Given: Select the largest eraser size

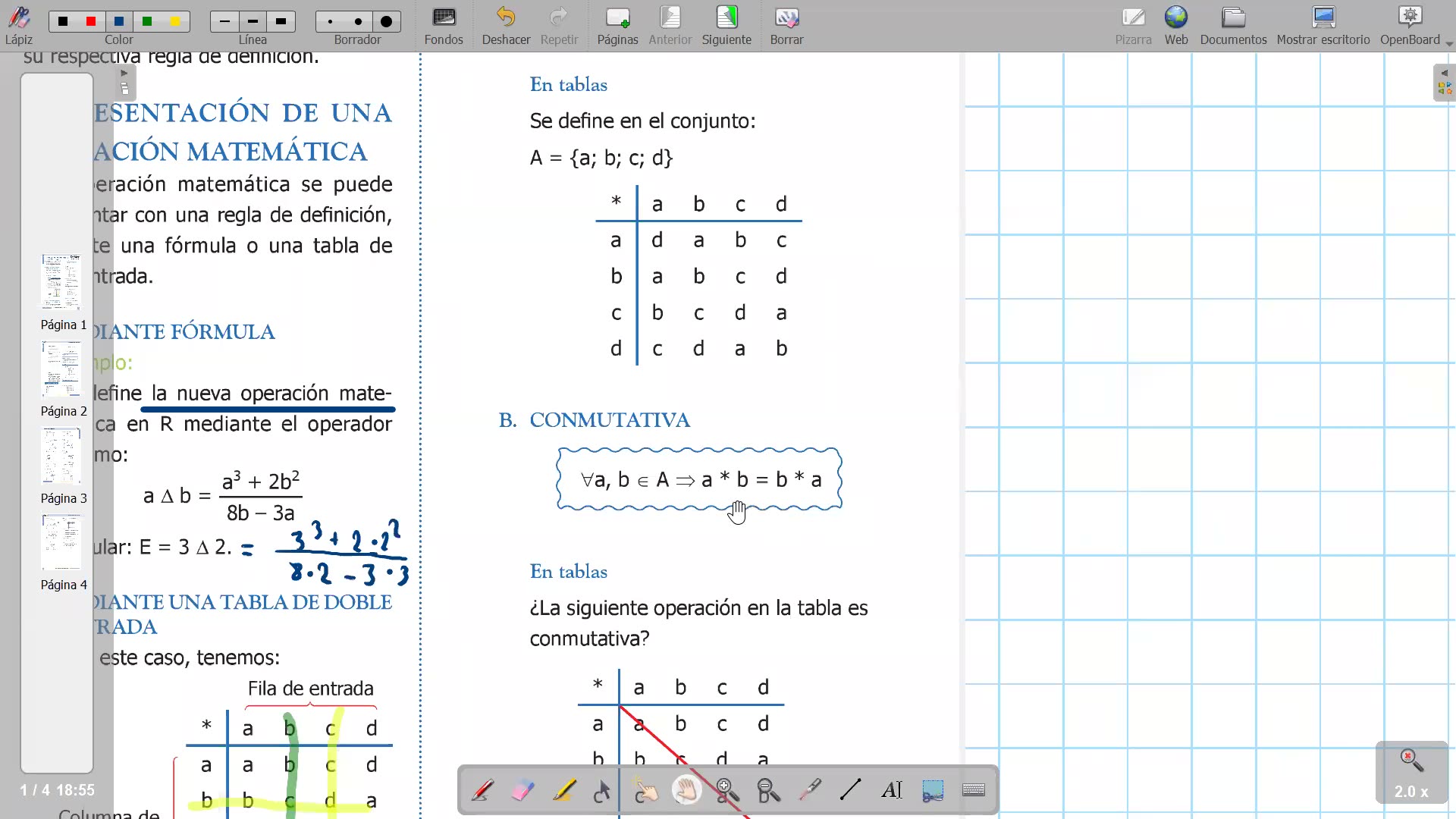Looking at the screenshot, I should point(386,22).
